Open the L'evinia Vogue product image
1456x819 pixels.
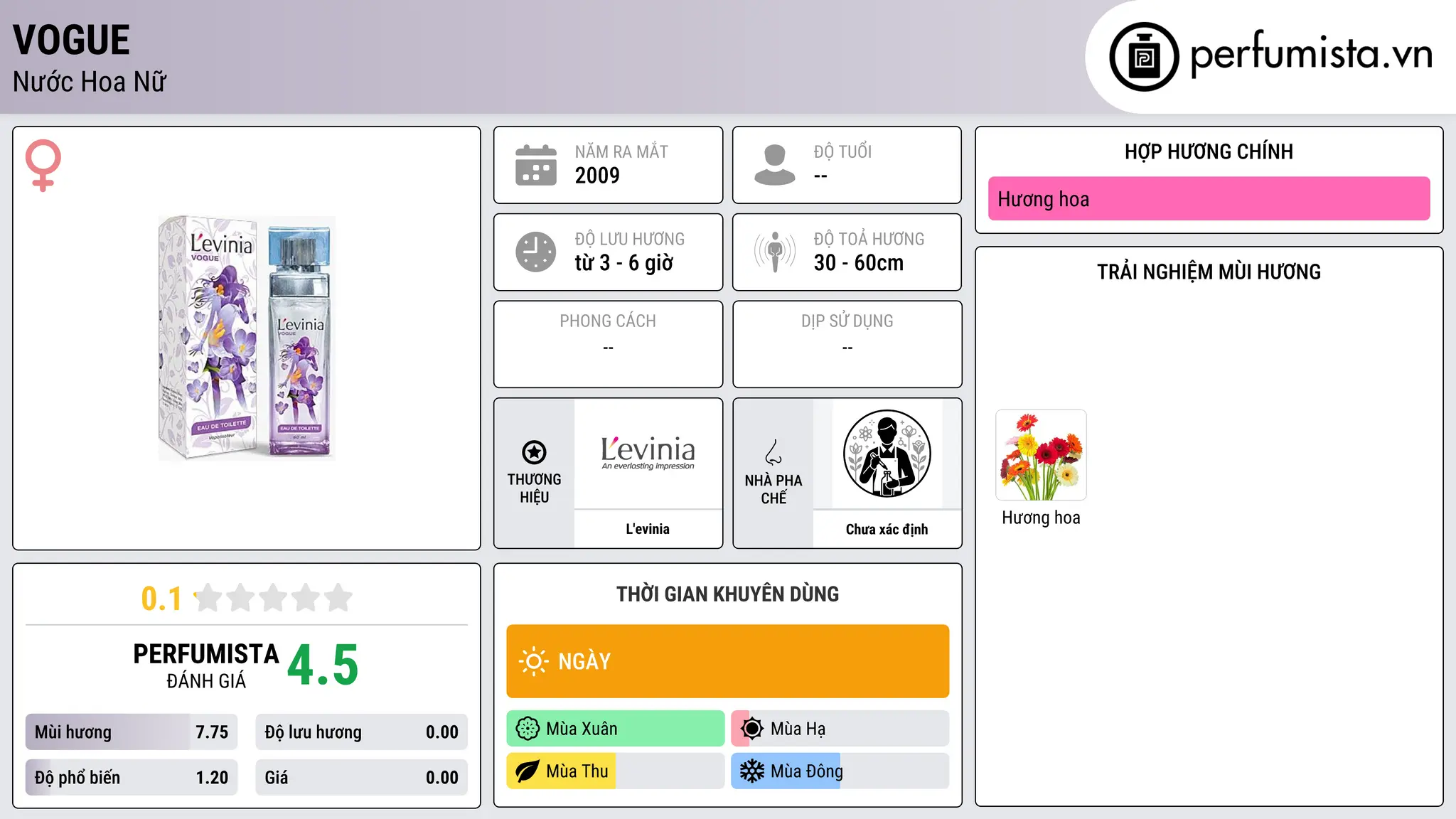pos(247,338)
